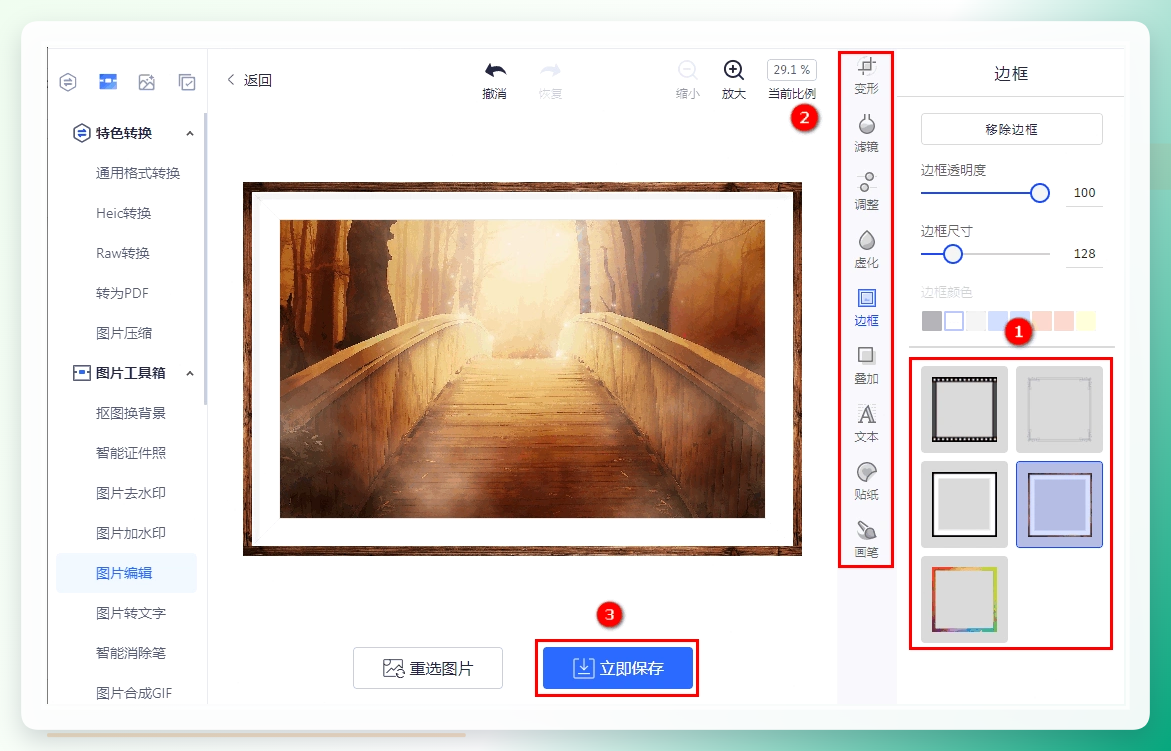Open the 贴纸 sticker tool
Viewport: 1171px width, 751px height.
point(866,481)
